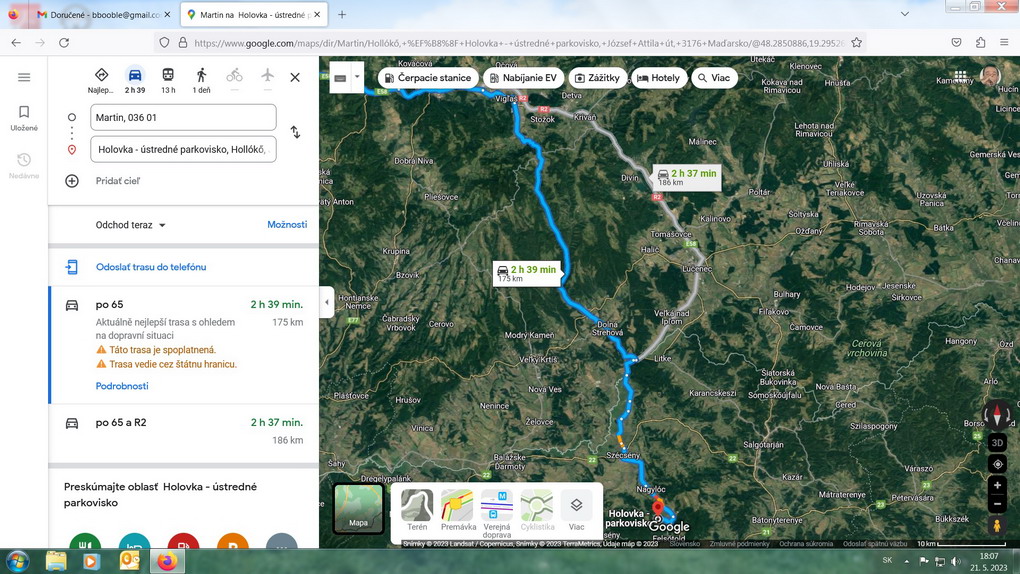The width and height of the screenshot is (1020, 574).
Task: Select cycling travel mode
Action: [234, 77]
